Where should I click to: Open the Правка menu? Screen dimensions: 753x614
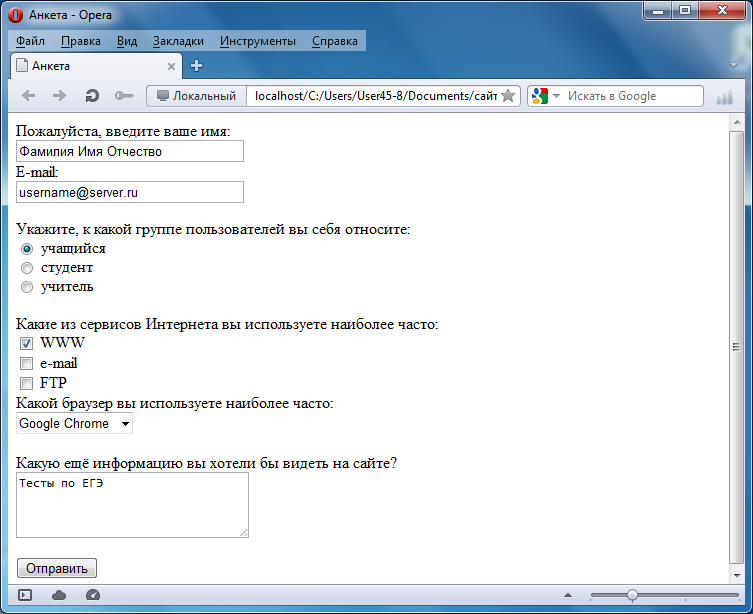81,41
